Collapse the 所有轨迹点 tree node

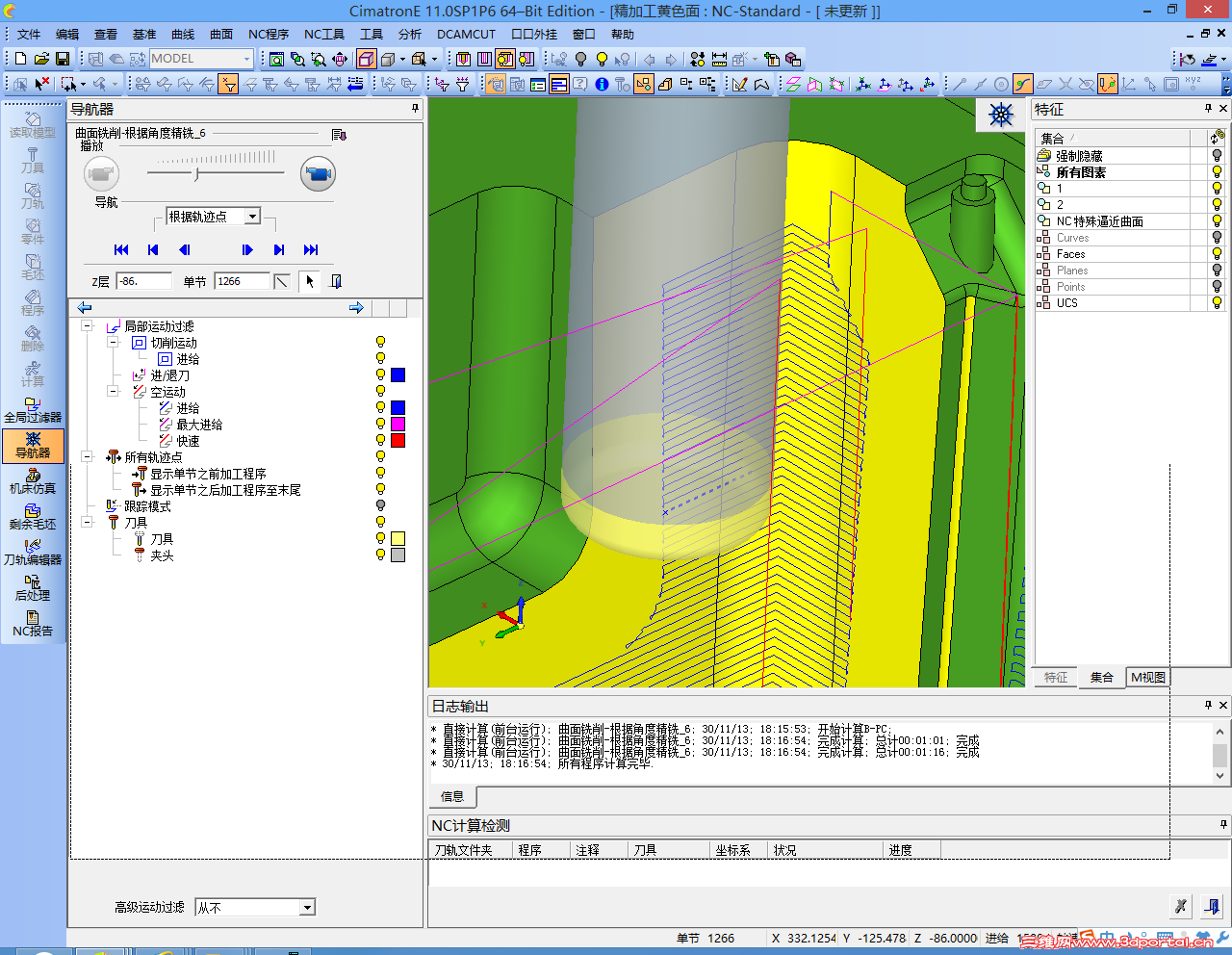87,457
